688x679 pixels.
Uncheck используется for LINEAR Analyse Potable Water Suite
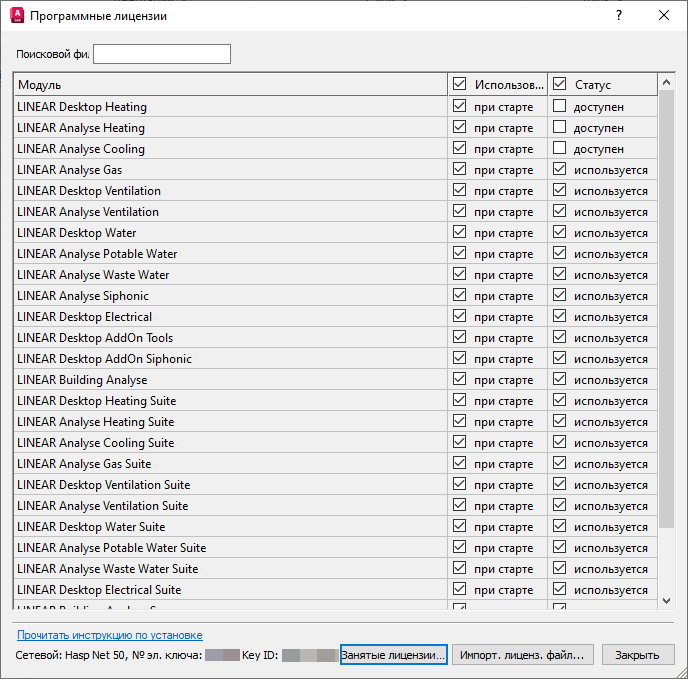click(x=559, y=547)
